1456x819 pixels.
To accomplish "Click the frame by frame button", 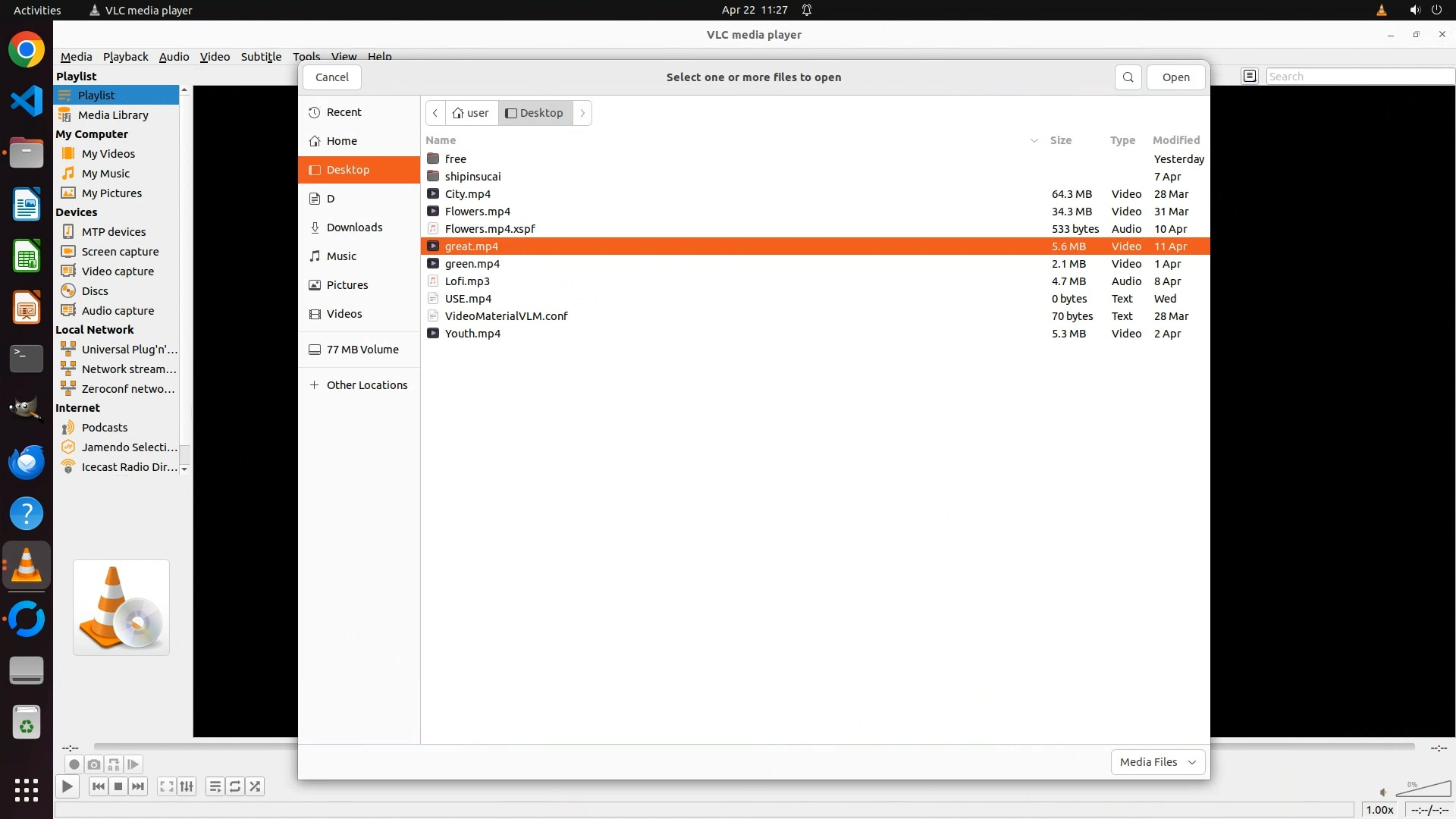I will pyautogui.click(x=133, y=764).
